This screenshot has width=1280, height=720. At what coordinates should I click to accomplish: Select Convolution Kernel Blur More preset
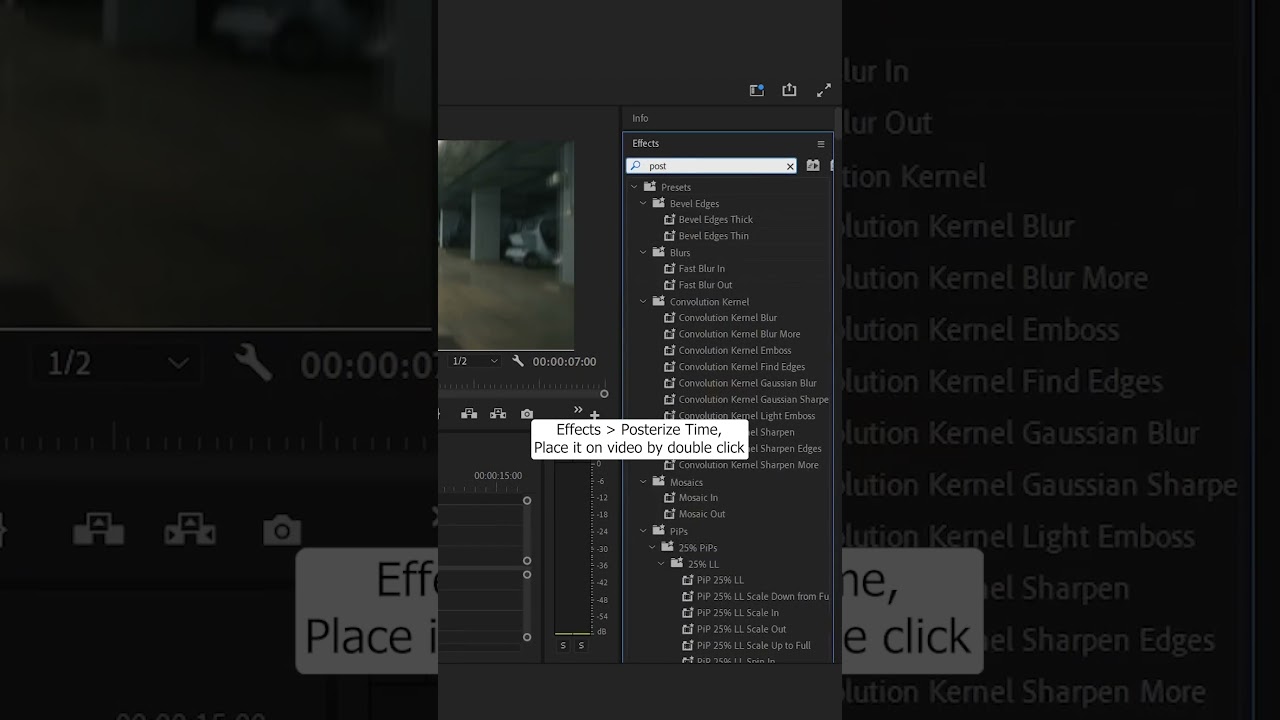coord(739,334)
